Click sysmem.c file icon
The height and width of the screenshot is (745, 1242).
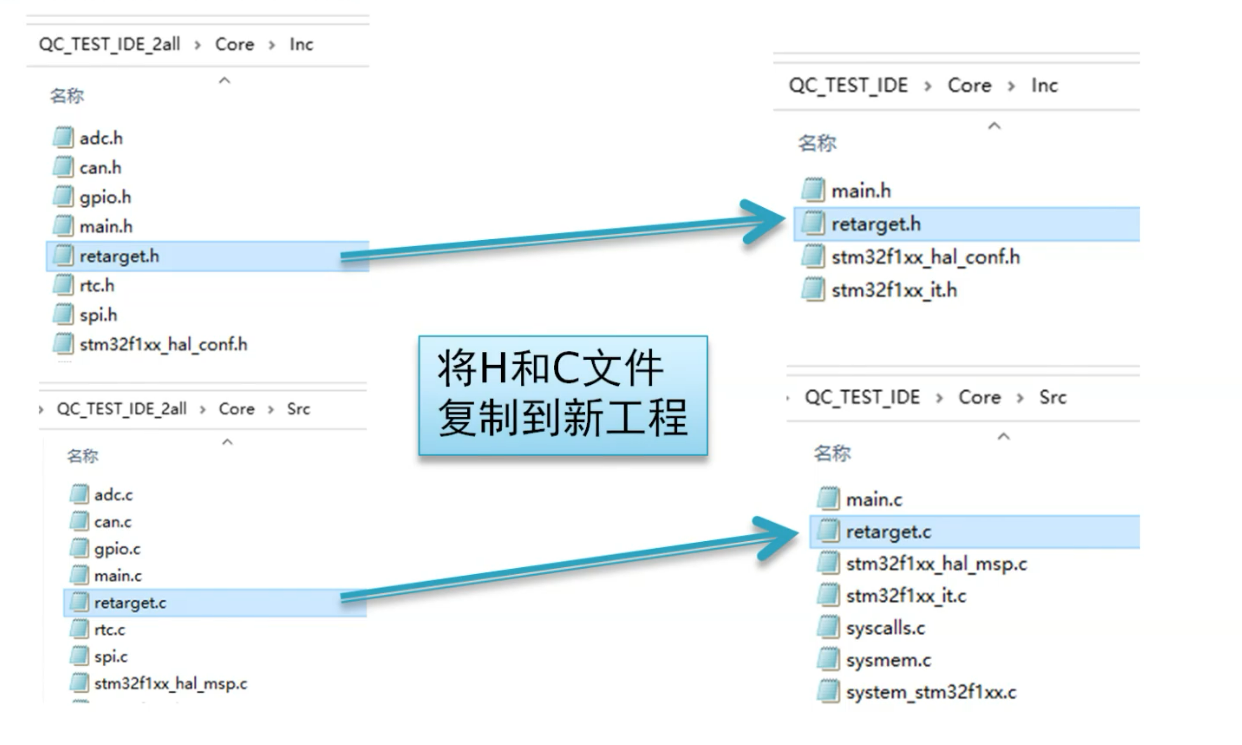click(x=828, y=660)
